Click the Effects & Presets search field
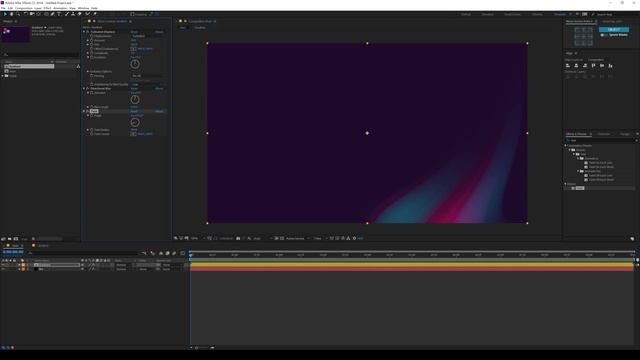The height and width of the screenshot is (360, 640). tap(600, 140)
